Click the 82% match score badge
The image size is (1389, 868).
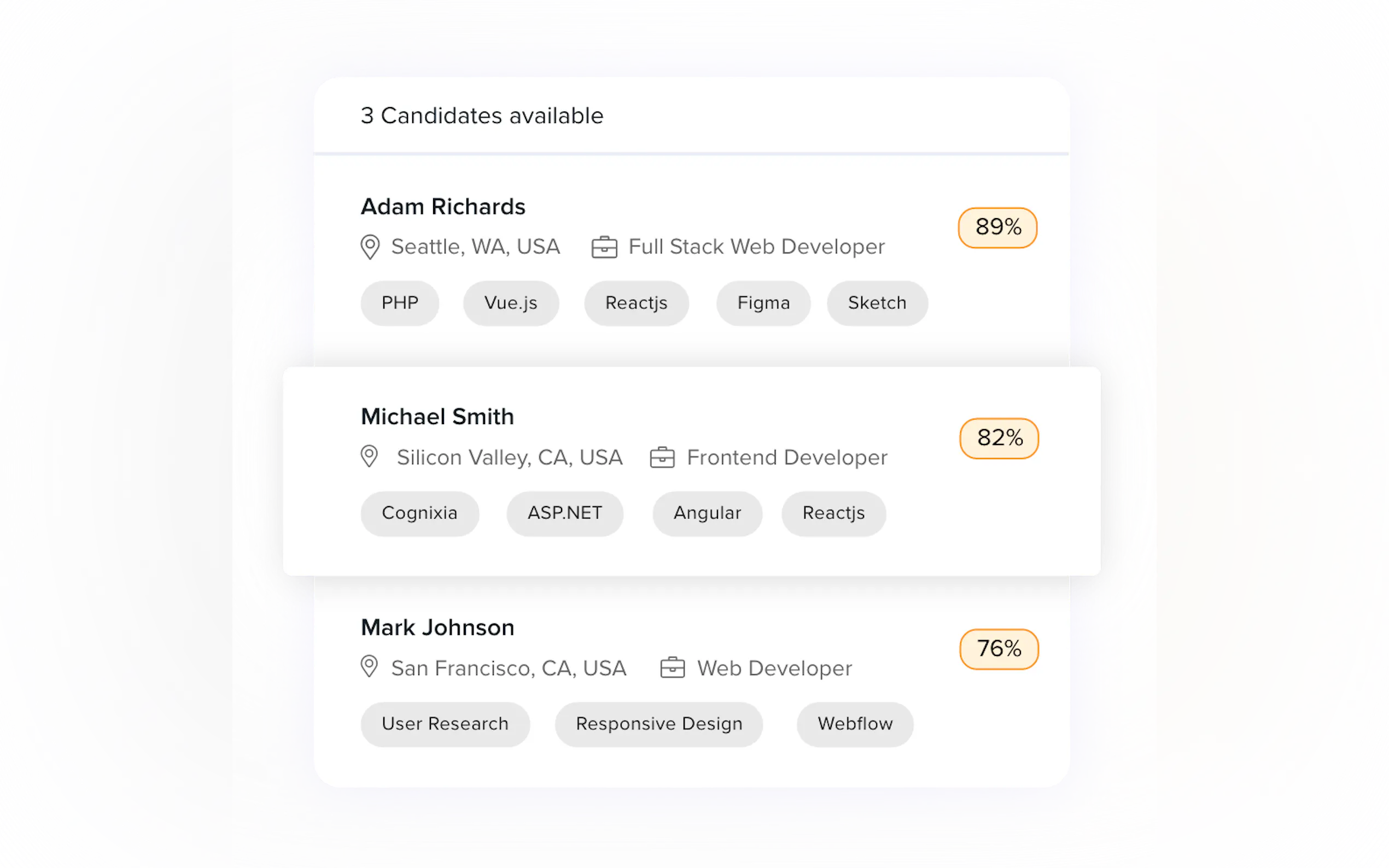tap(999, 438)
